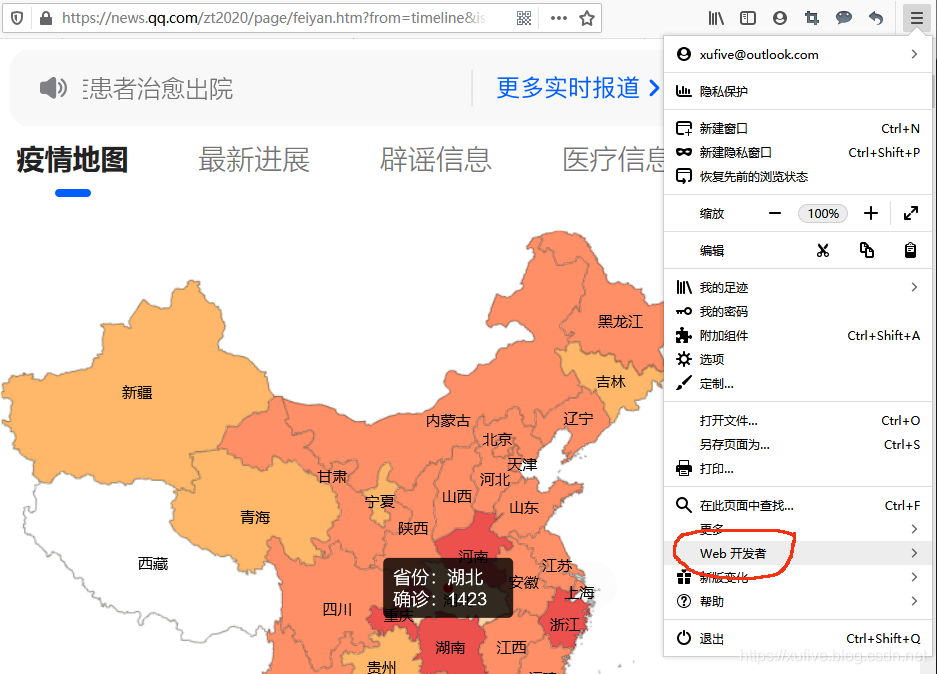Select 在此页面中查找...
The height and width of the screenshot is (674, 937).
tap(798, 506)
